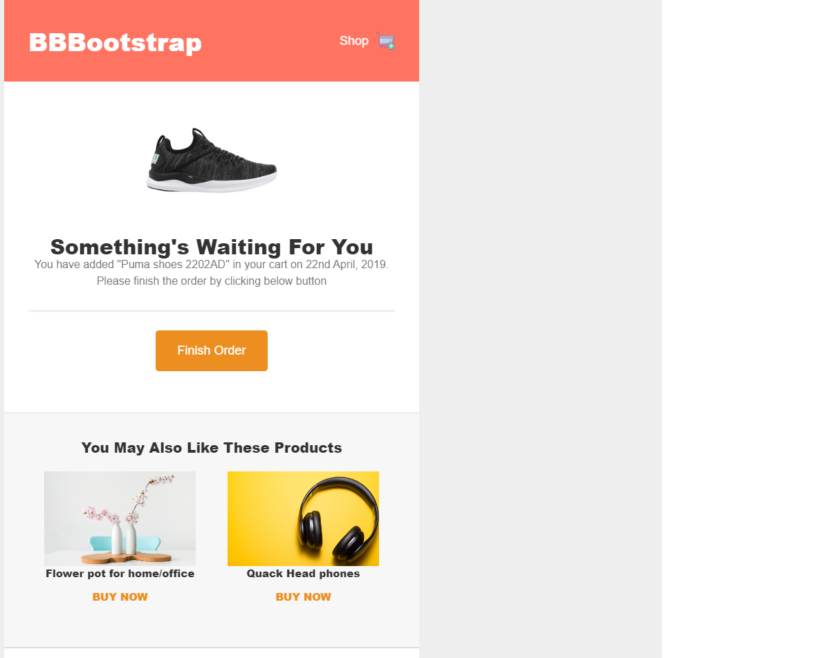Image resolution: width=830 pixels, height=658 pixels.
Task: Click the blank white area at far right
Action: (745, 330)
